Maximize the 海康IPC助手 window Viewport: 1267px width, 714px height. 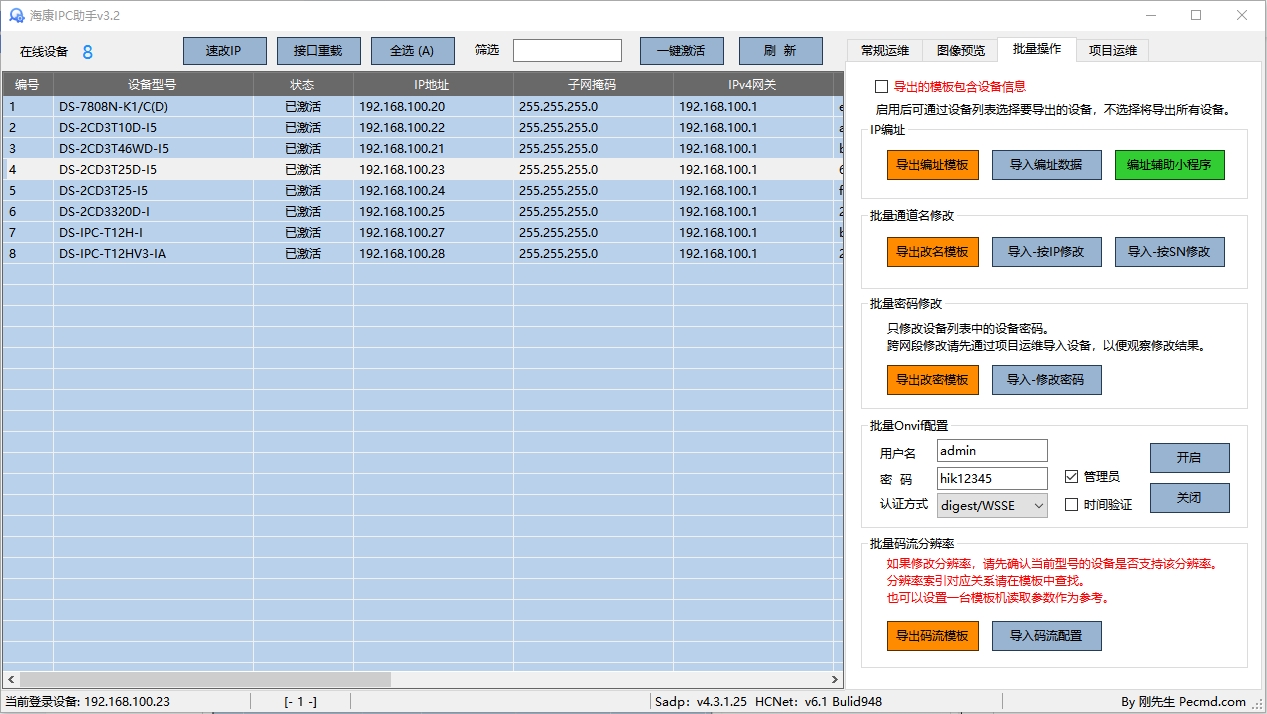[x=1196, y=15]
